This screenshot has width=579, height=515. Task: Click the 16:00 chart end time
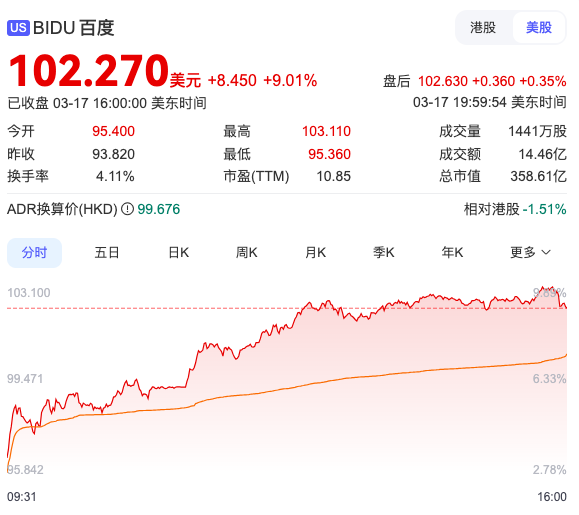click(552, 497)
